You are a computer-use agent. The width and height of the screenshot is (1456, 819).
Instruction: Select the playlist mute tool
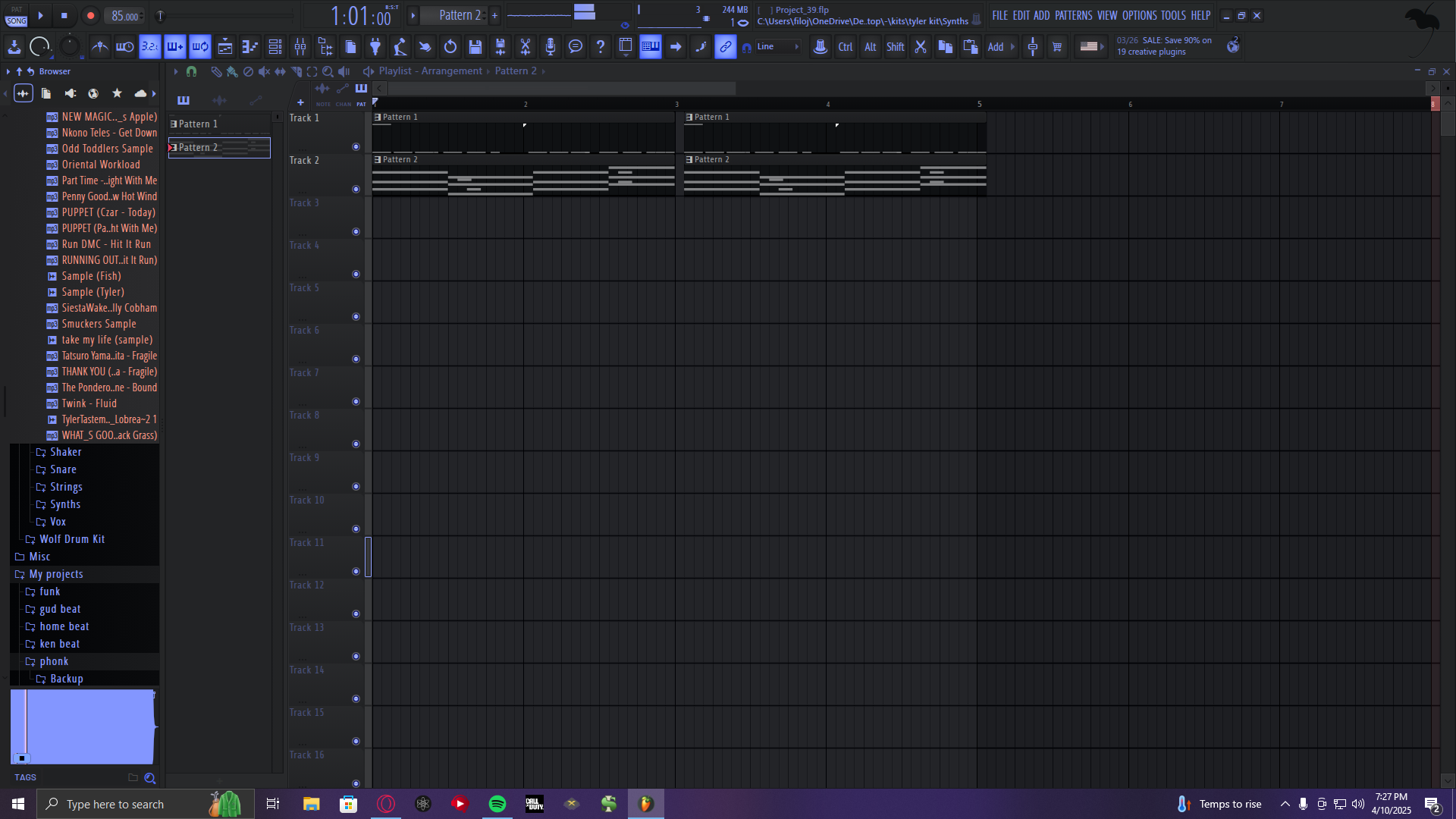(x=264, y=71)
